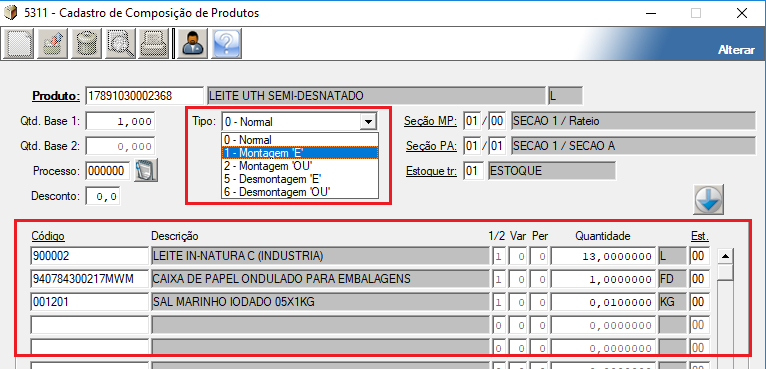766x369 pixels.
Task: Click the user operator icon in toolbar
Action: point(193,43)
